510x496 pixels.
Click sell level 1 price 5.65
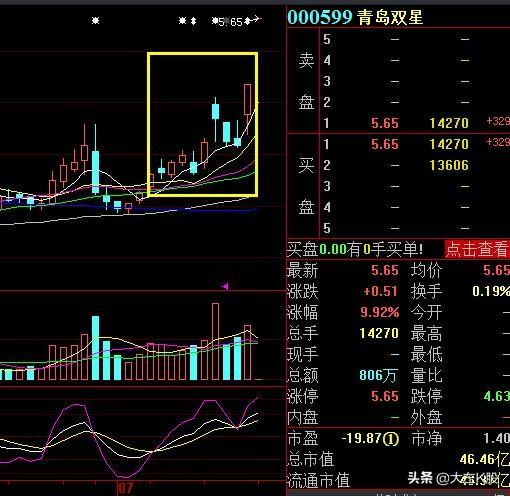(385, 123)
